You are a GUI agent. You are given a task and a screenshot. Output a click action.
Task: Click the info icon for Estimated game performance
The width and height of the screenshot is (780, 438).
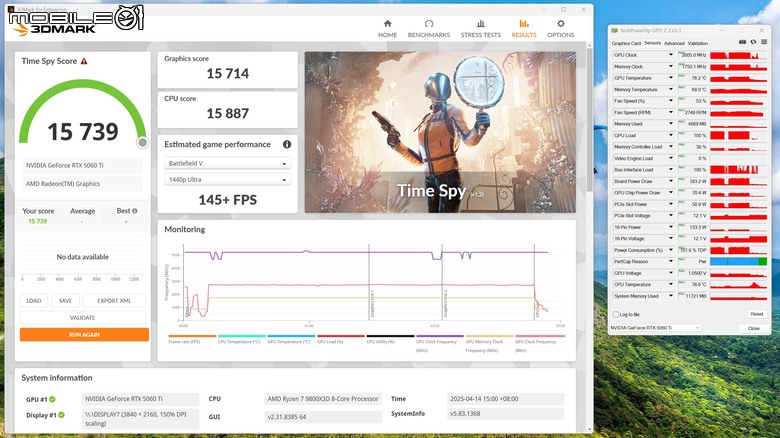pyautogui.click(x=287, y=144)
